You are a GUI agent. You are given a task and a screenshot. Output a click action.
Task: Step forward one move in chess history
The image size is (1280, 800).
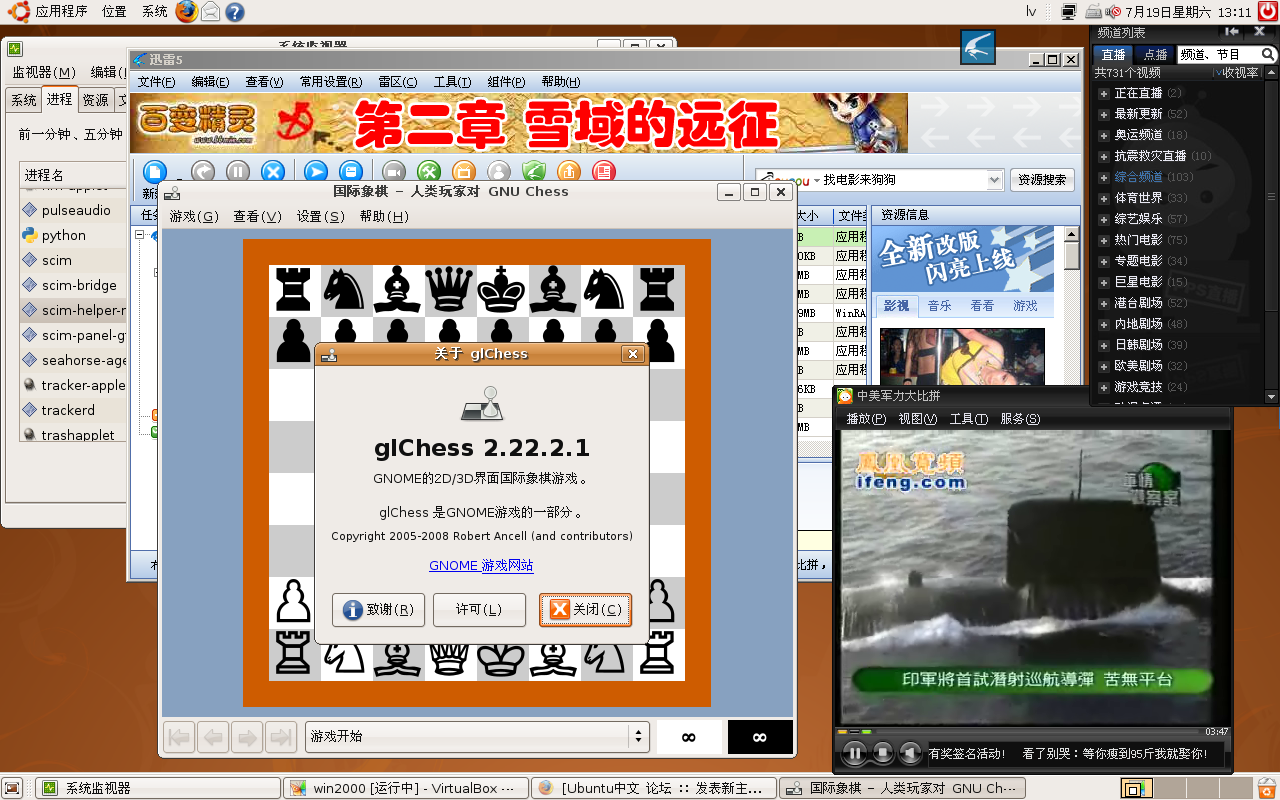click(x=246, y=738)
